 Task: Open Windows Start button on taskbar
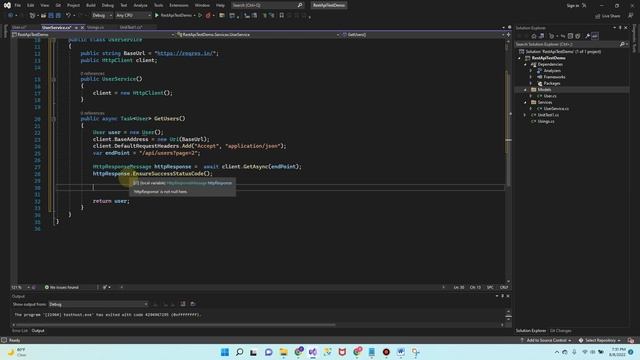[225, 352]
